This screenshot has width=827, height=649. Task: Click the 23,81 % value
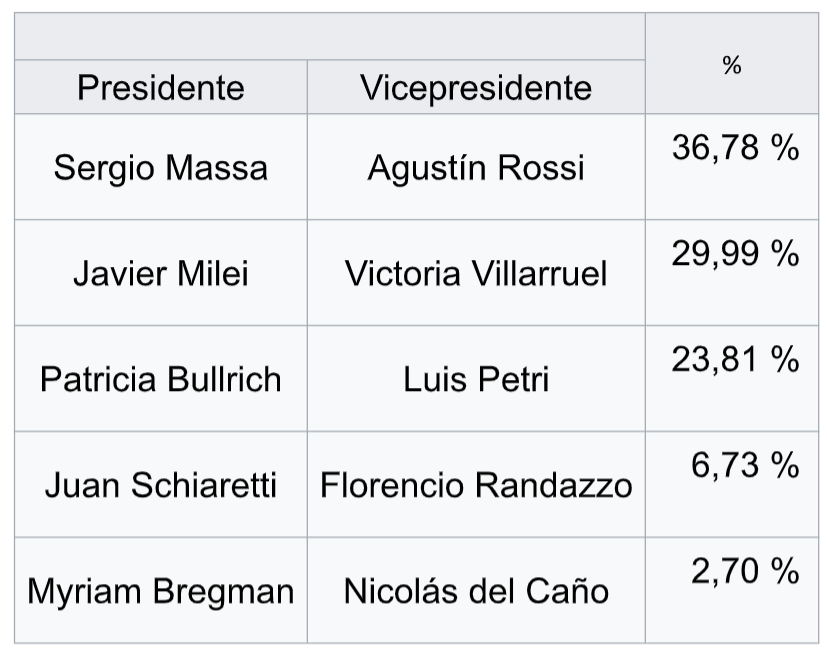click(x=735, y=360)
